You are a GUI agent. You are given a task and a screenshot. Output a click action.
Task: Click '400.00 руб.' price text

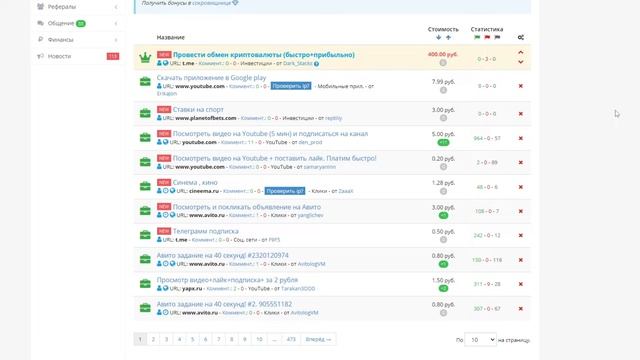coord(443,54)
